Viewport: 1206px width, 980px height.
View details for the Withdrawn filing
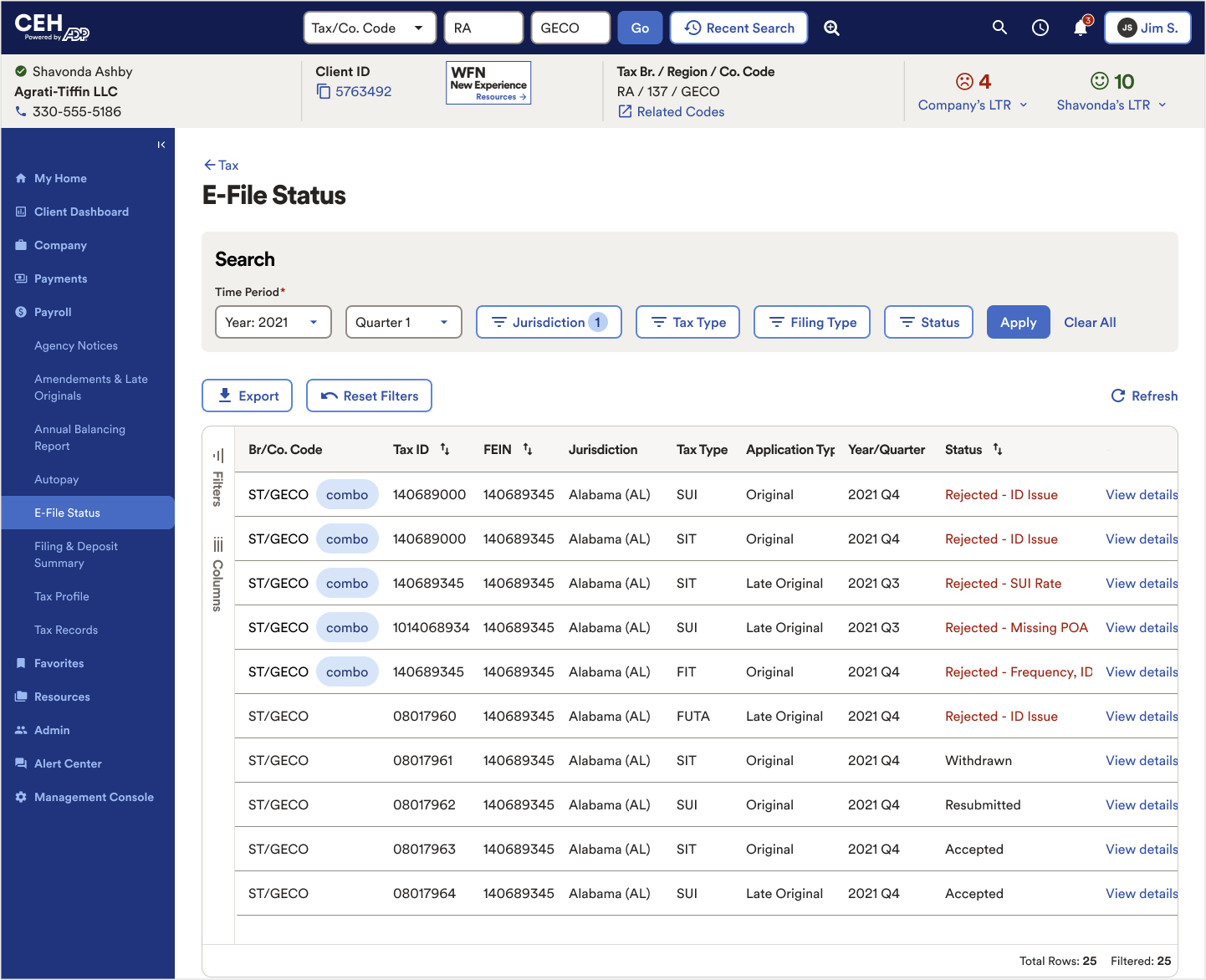[x=1141, y=760]
